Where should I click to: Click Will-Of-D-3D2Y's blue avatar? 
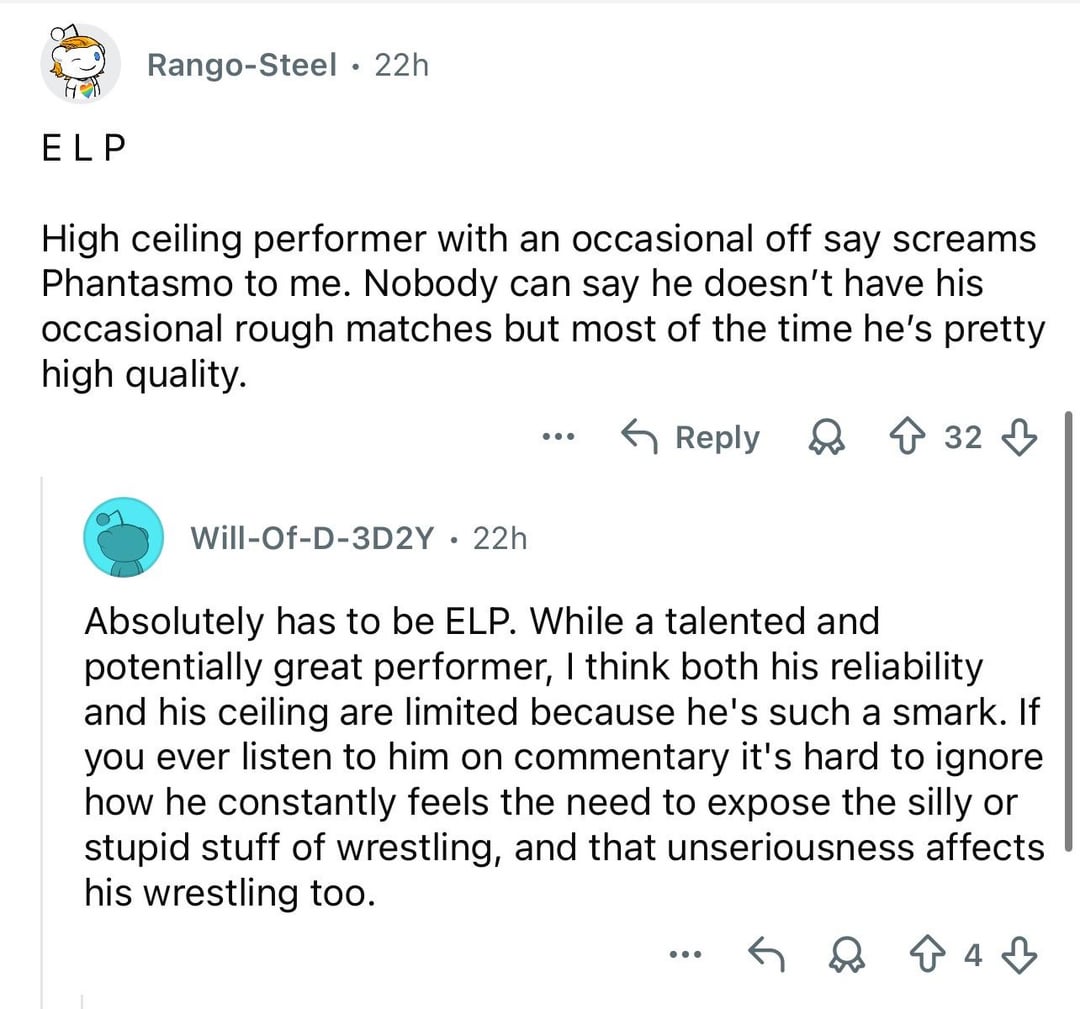[123, 537]
